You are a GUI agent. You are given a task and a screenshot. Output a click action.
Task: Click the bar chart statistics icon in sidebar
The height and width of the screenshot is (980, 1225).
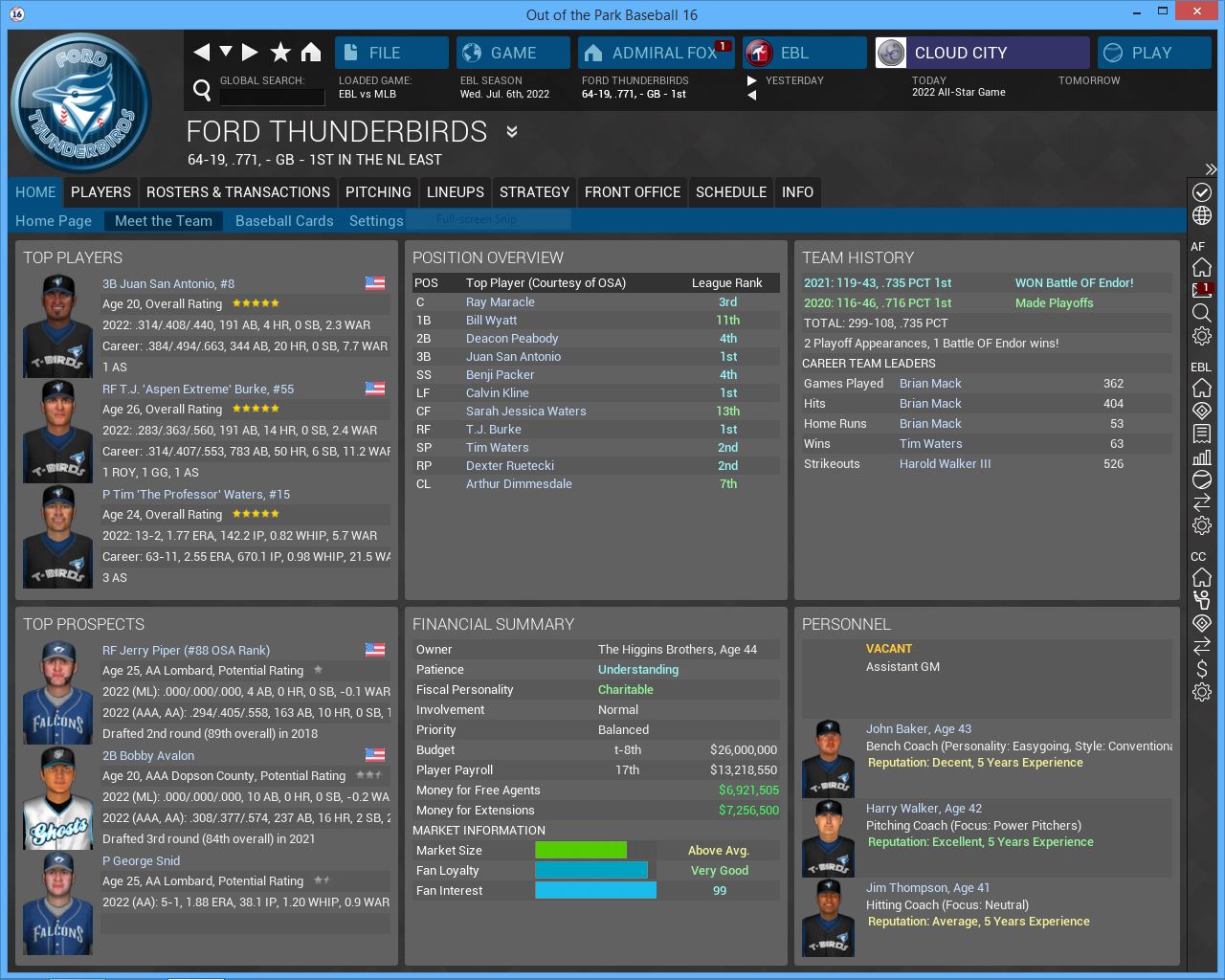1202,457
